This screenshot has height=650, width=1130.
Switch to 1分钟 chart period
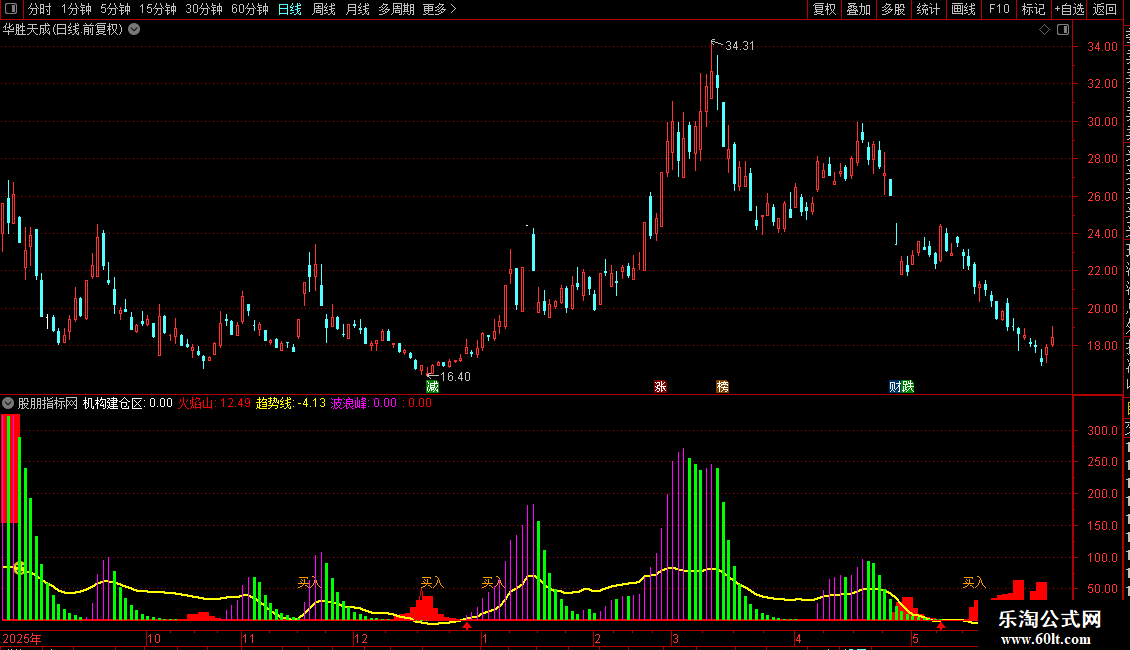tap(76, 9)
